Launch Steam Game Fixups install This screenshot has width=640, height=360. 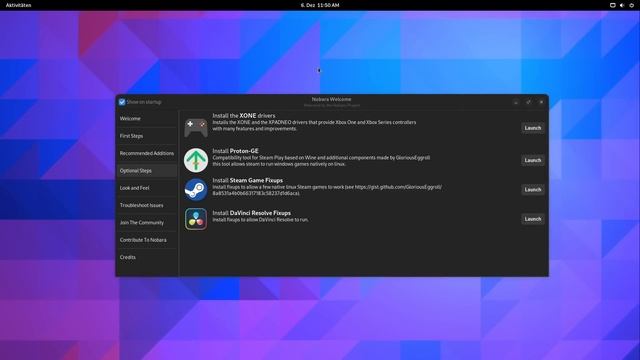pyautogui.click(x=533, y=190)
